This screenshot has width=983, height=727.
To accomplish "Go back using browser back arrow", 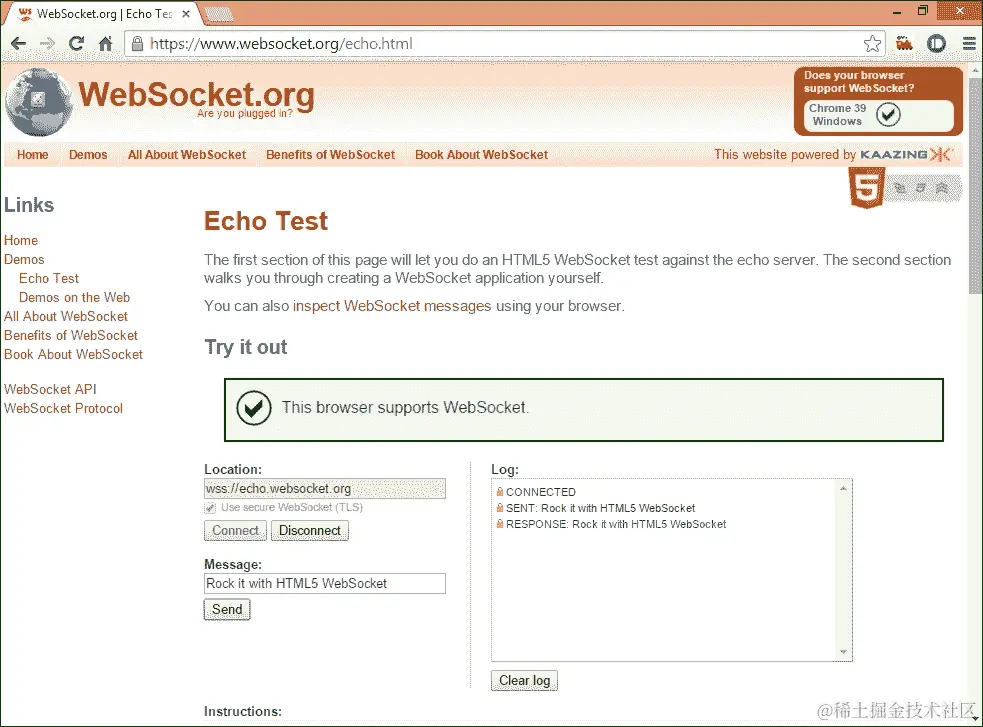I will tap(19, 44).
